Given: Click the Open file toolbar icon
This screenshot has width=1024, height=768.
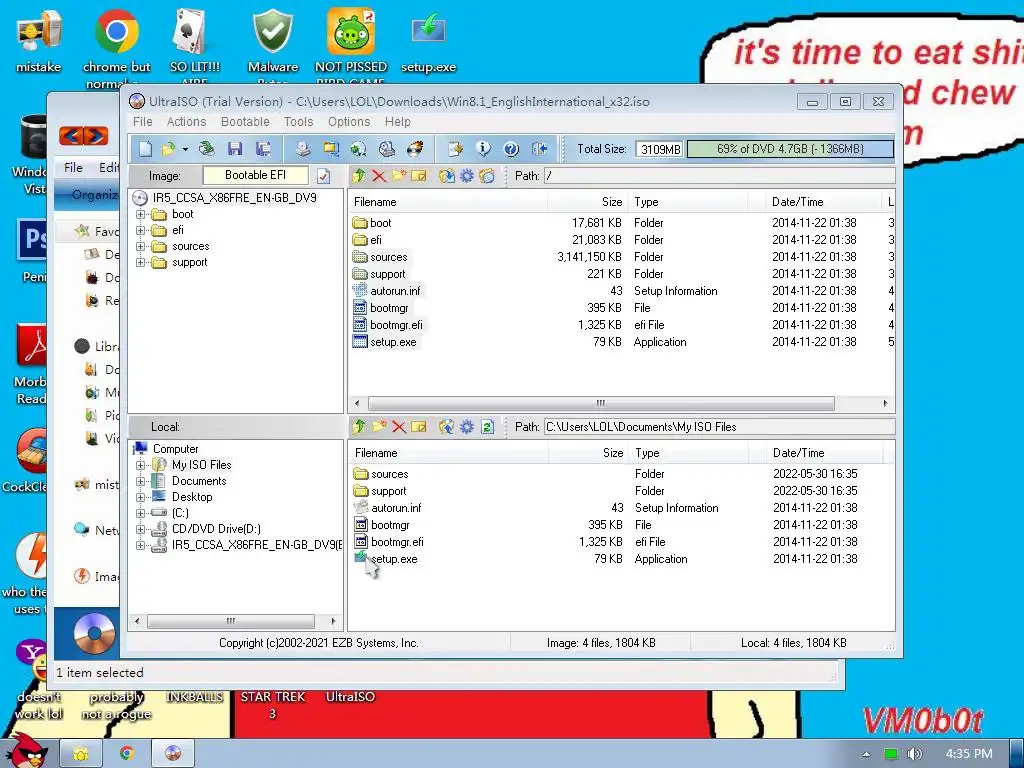Looking at the screenshot, I should (x=168, y=149).
